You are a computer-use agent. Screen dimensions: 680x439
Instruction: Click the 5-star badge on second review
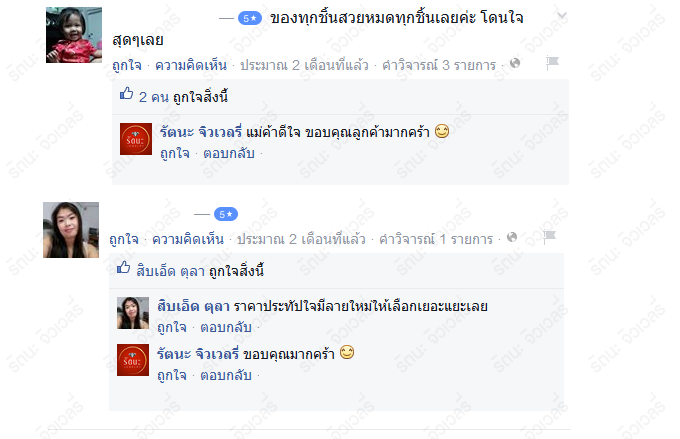(226, 214)
